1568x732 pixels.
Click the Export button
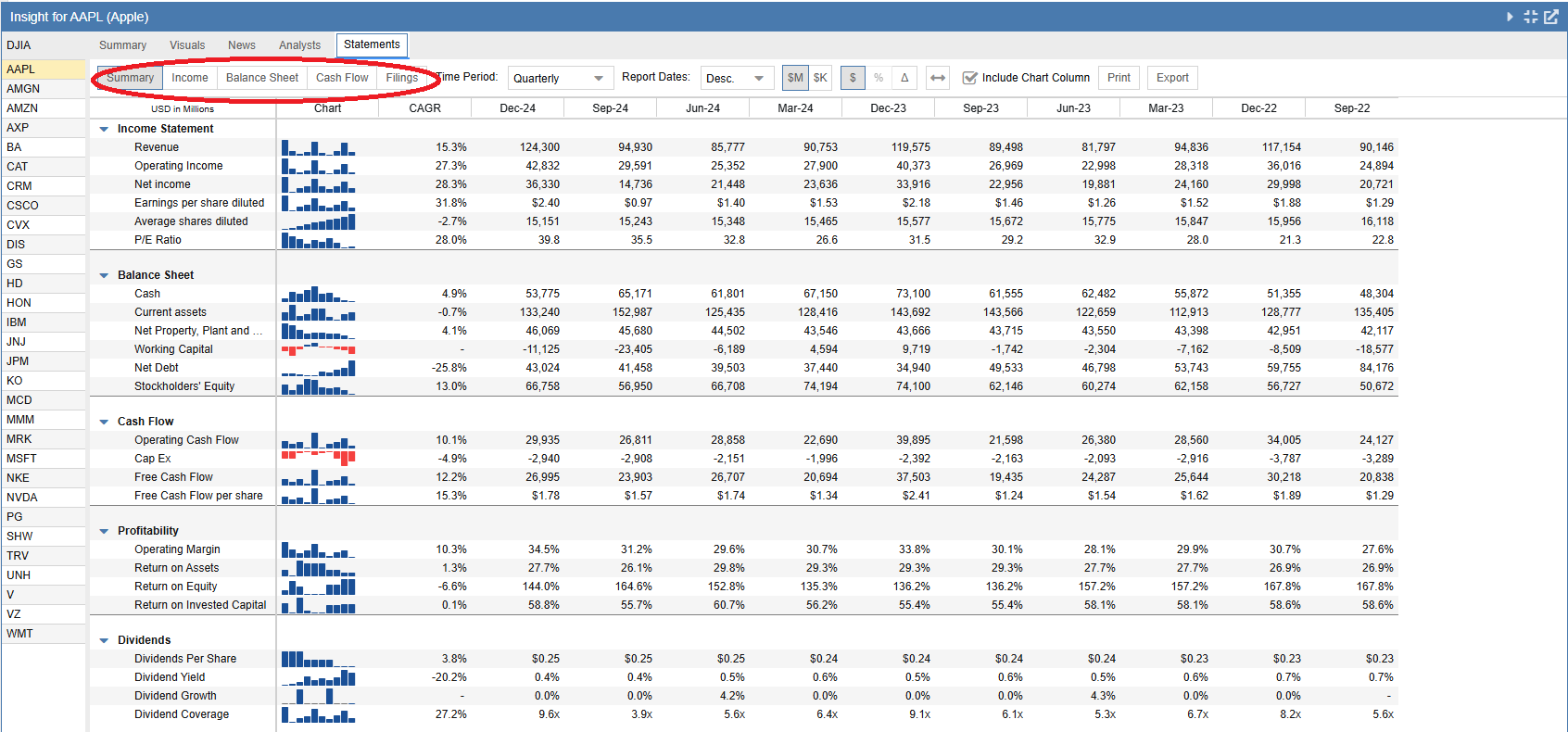(1172, 78)
